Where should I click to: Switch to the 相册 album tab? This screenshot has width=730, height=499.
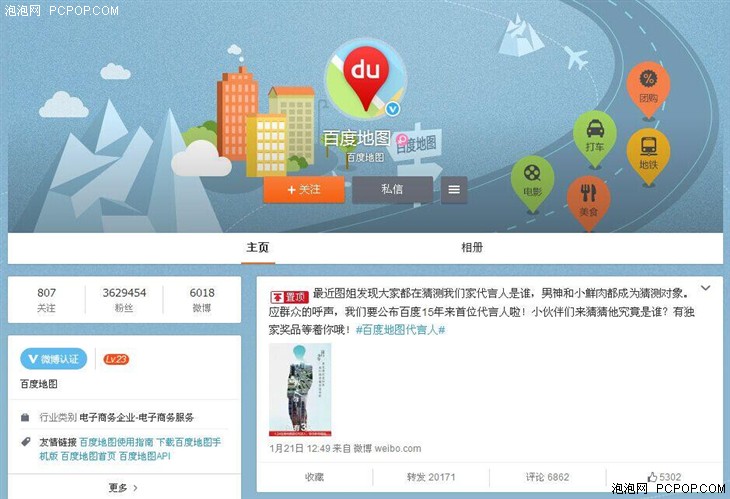(x=472, y=247)
